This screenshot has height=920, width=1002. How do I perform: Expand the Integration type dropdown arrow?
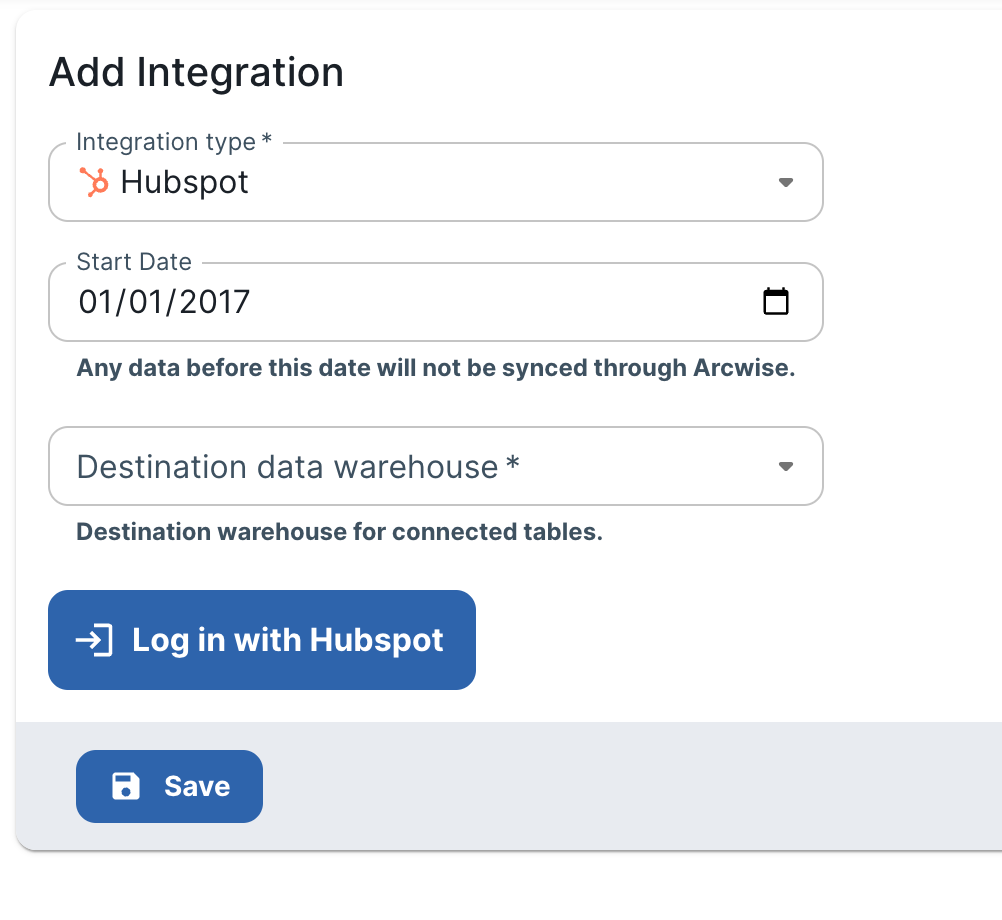[x=786, y=182]
